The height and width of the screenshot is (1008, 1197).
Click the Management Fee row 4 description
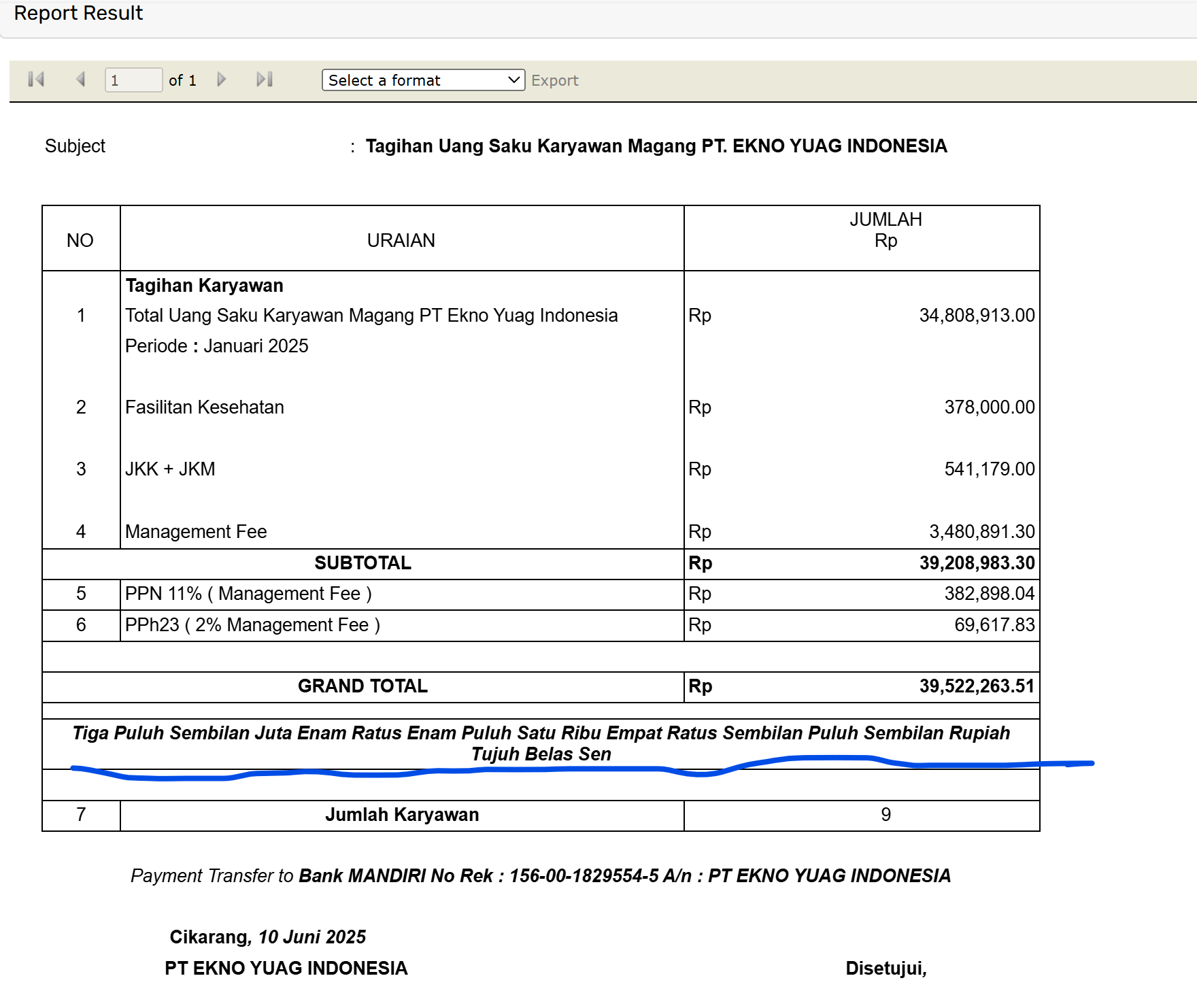point(196,532)
